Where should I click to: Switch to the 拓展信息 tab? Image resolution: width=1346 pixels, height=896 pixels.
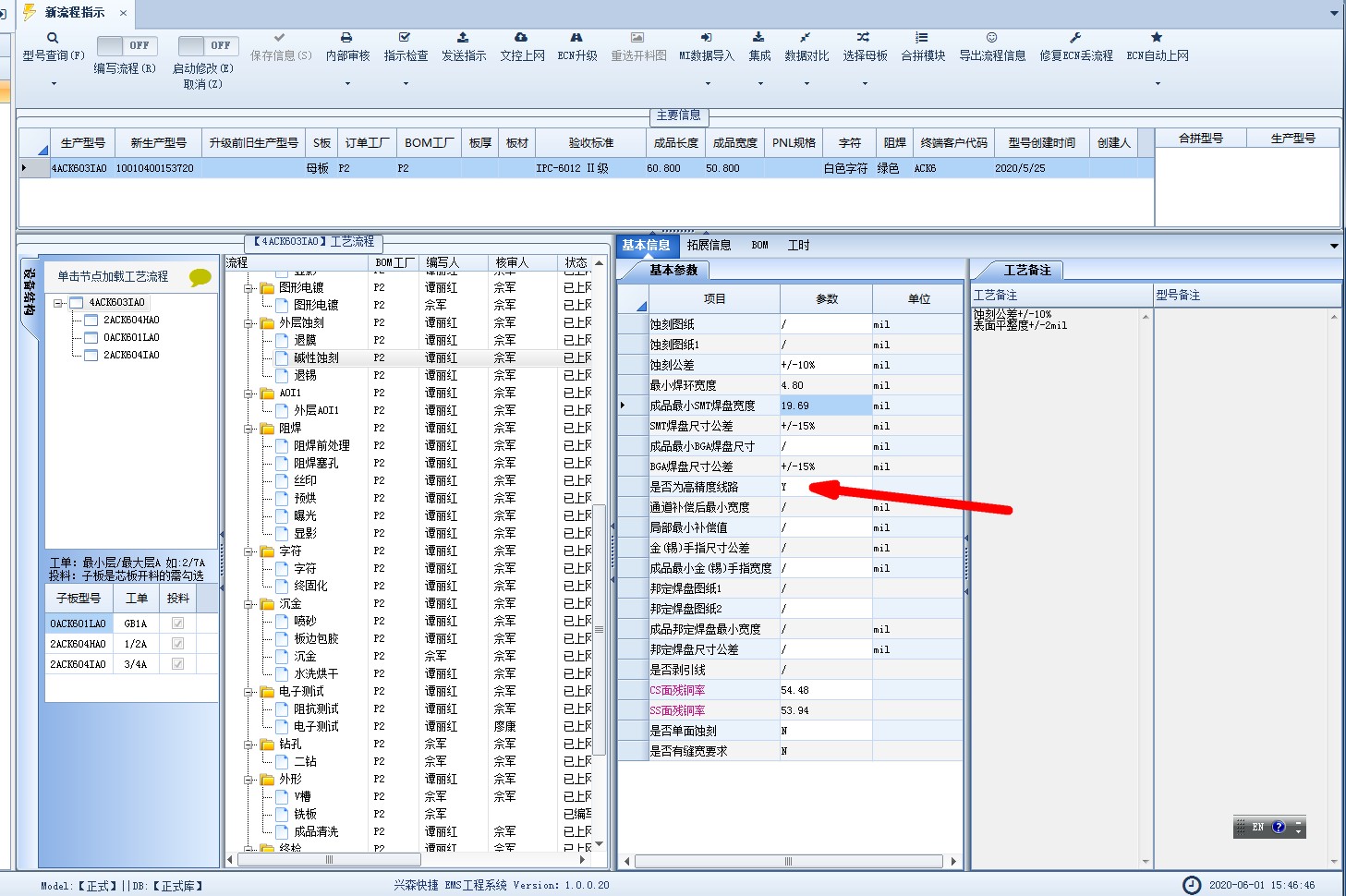tap(709, 245)
